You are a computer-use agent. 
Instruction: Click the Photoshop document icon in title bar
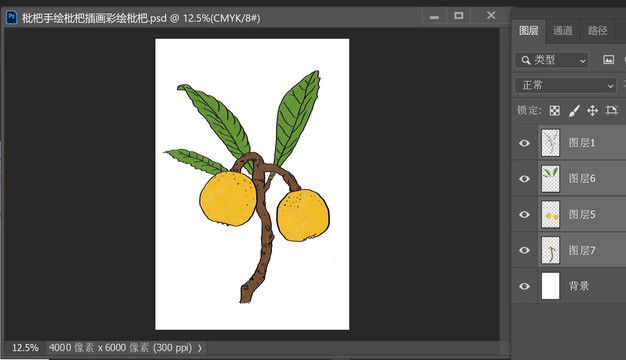coord(12,18)
